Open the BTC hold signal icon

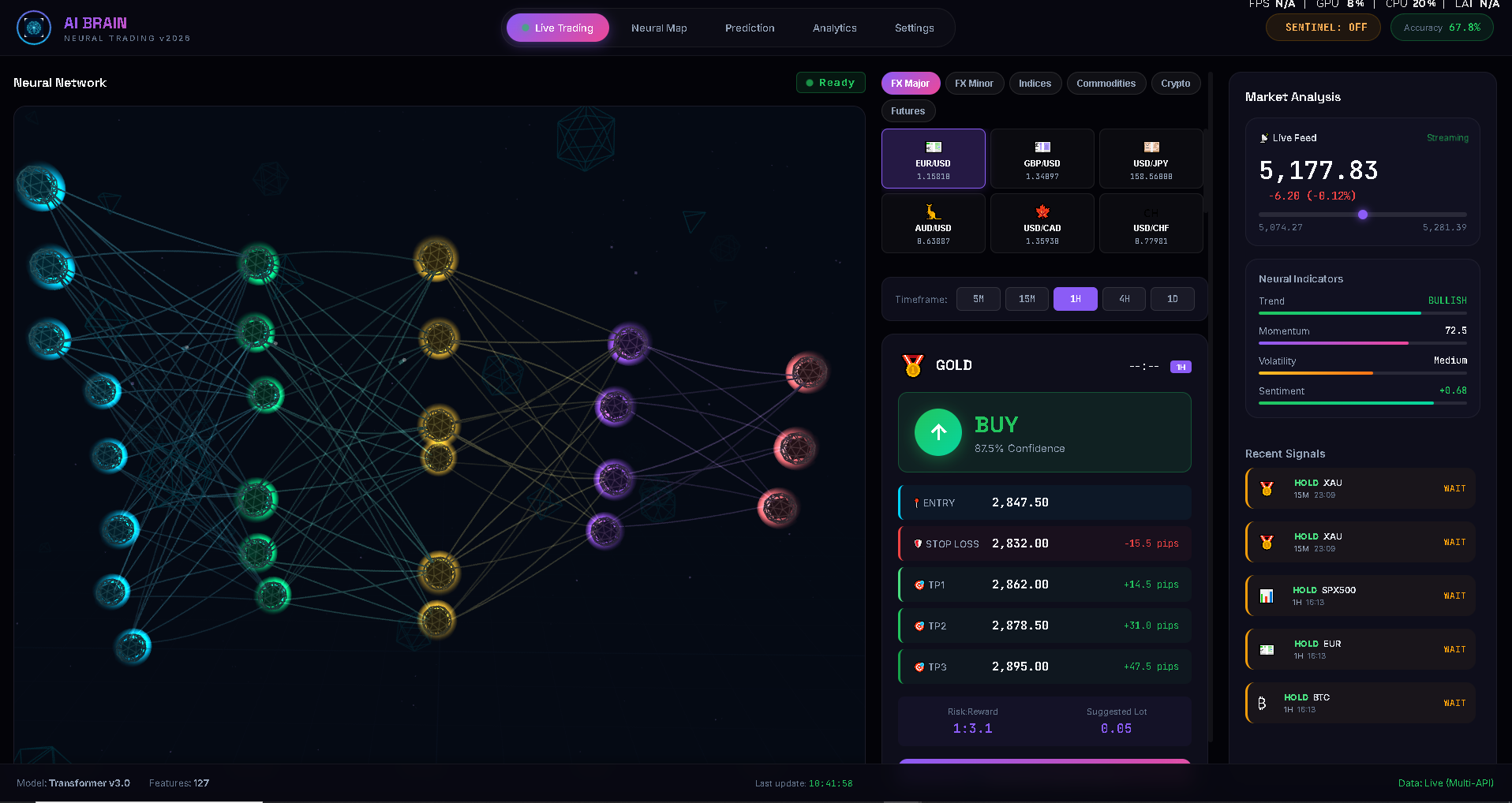click(x=1262, y=703)
